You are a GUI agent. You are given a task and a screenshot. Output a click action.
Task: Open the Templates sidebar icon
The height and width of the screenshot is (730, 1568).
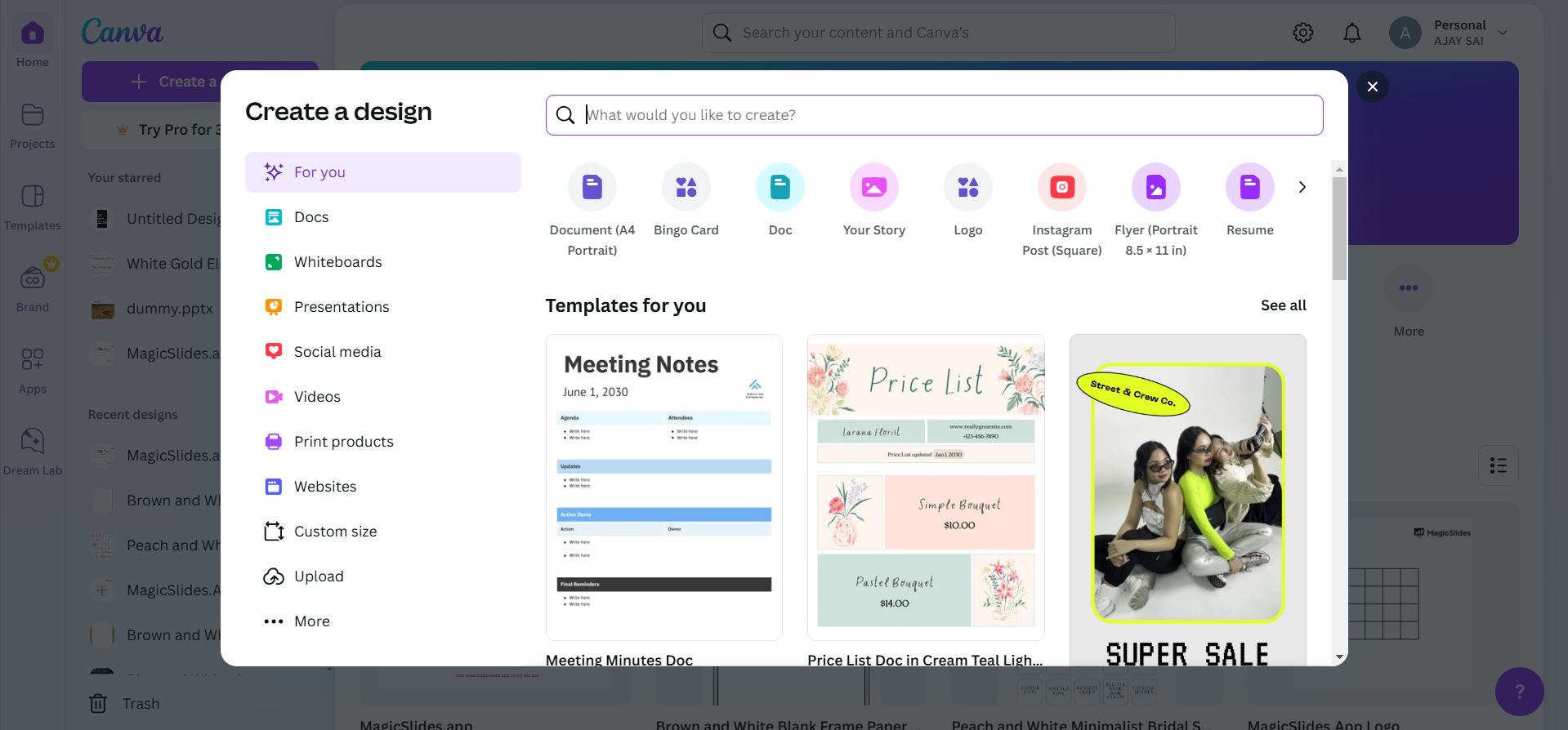point(33,197)
